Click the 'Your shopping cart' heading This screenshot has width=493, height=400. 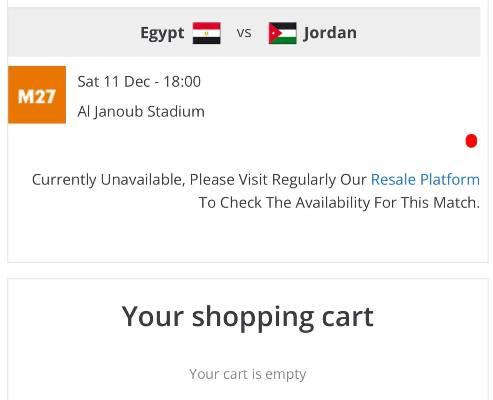[x=247, y=316]
